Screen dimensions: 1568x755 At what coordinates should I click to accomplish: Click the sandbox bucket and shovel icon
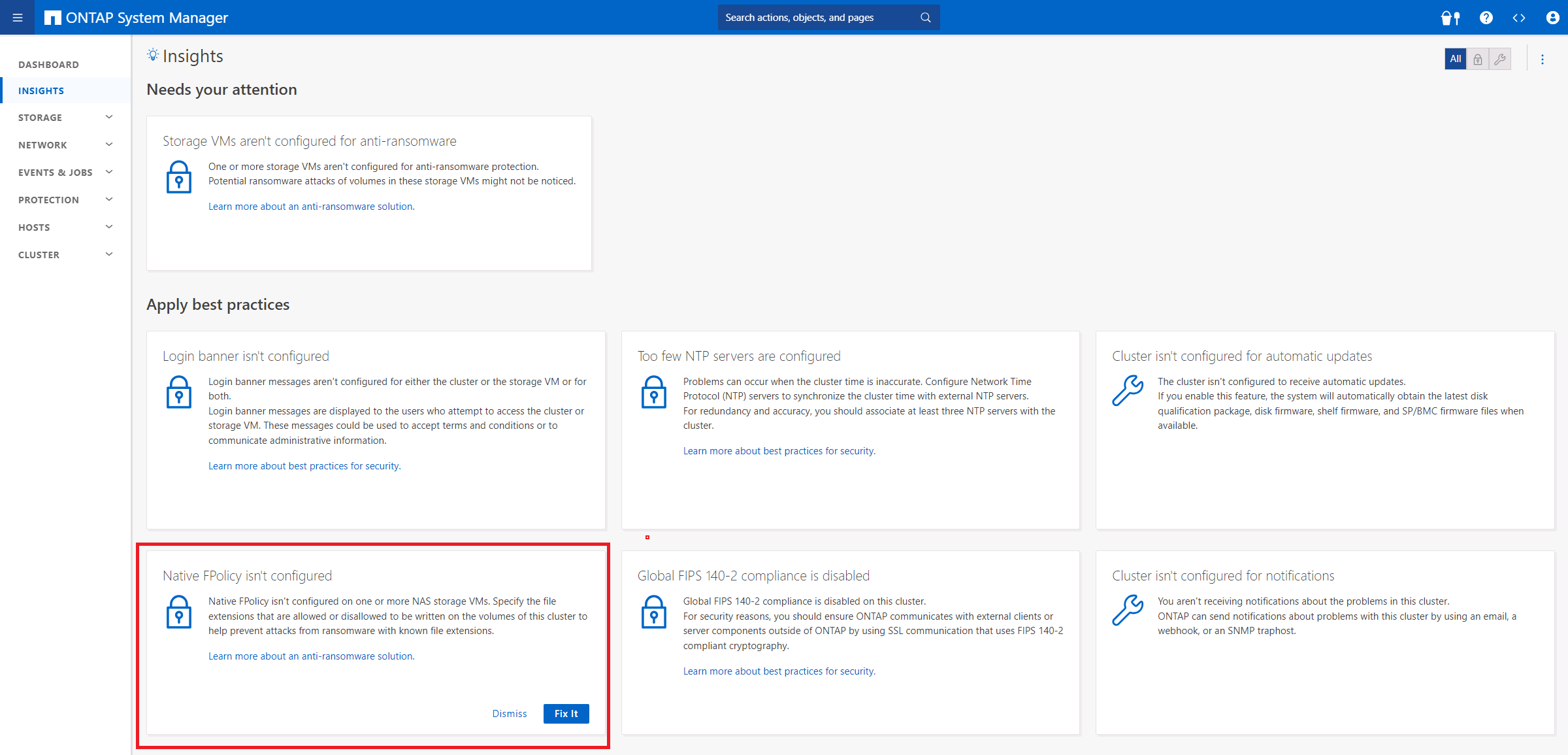click(1450, 18)
